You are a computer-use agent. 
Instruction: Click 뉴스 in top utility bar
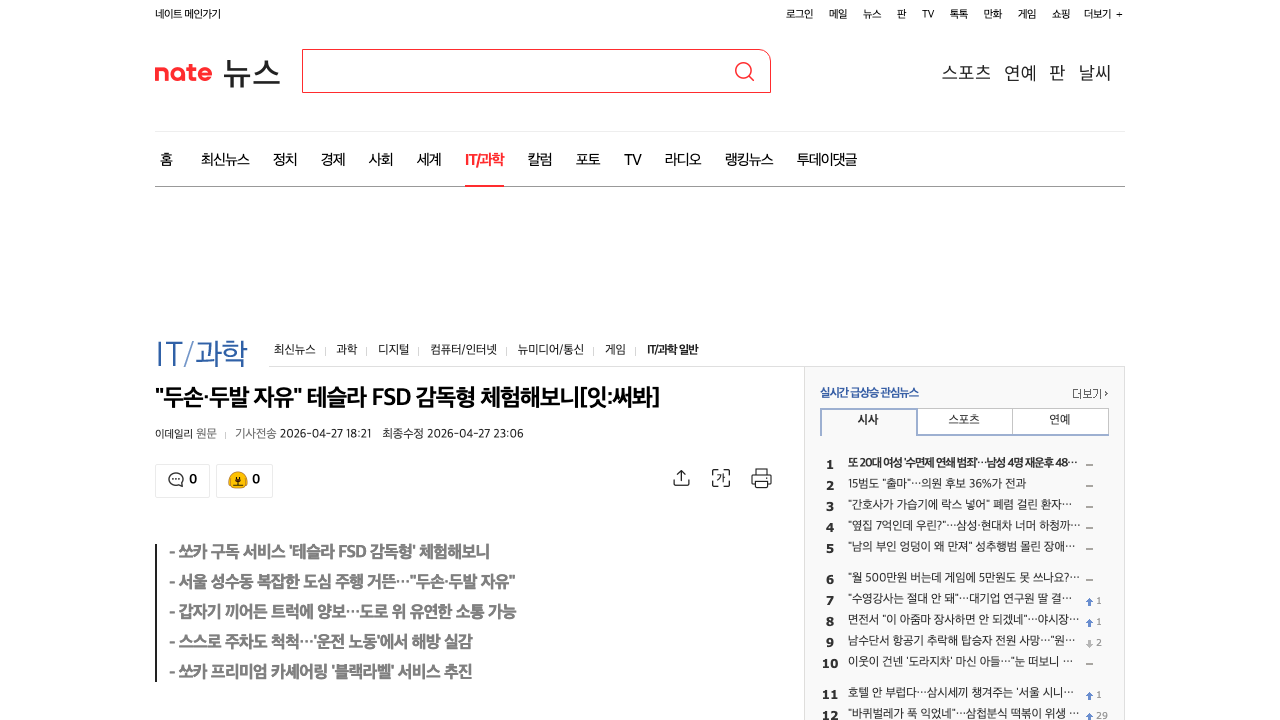coord(872,14)
